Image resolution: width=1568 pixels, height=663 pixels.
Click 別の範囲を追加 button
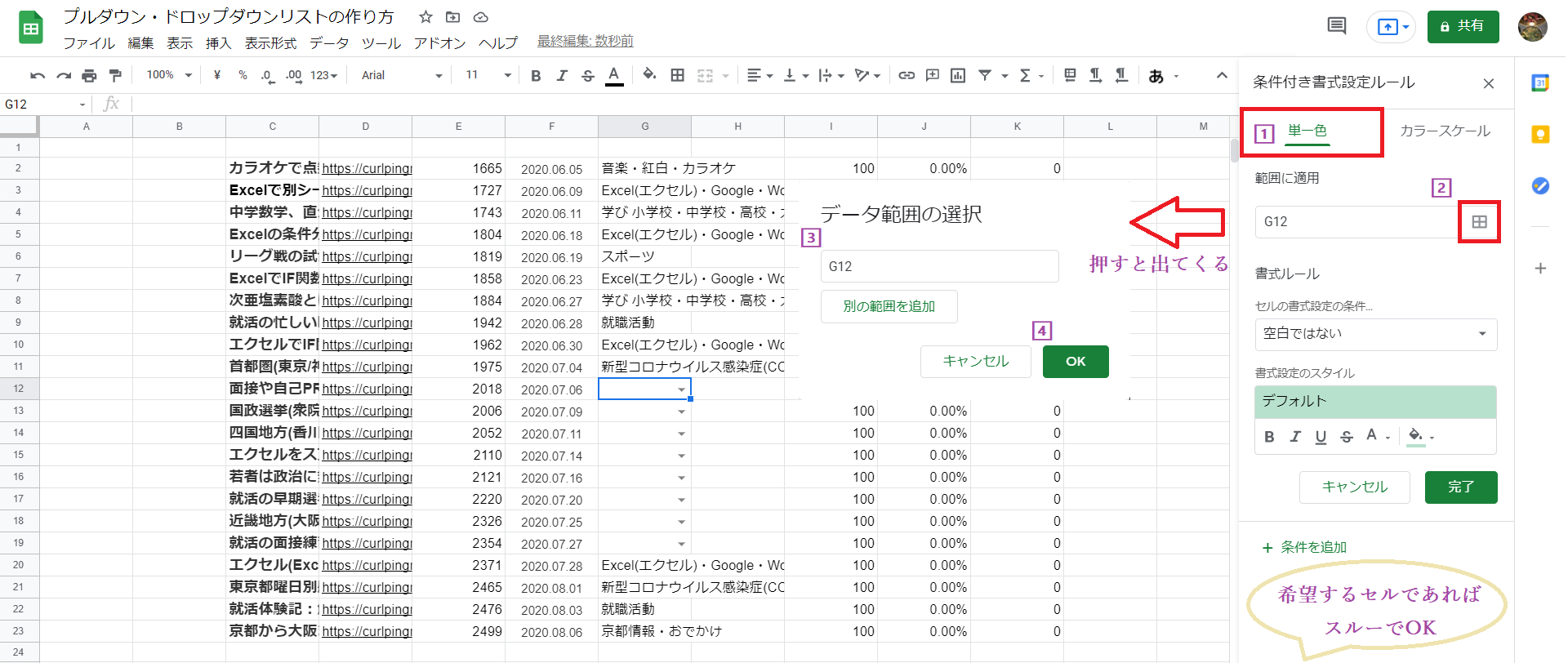click(x=889, y=306)
